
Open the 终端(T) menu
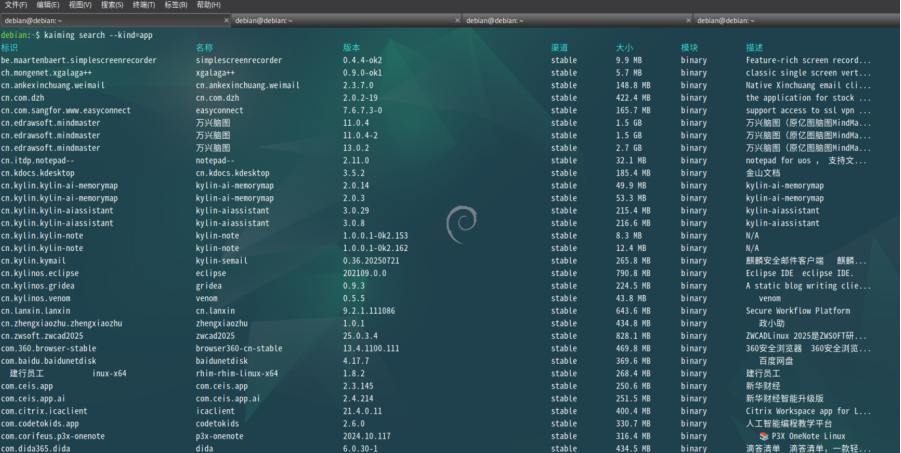coord(144,5)
